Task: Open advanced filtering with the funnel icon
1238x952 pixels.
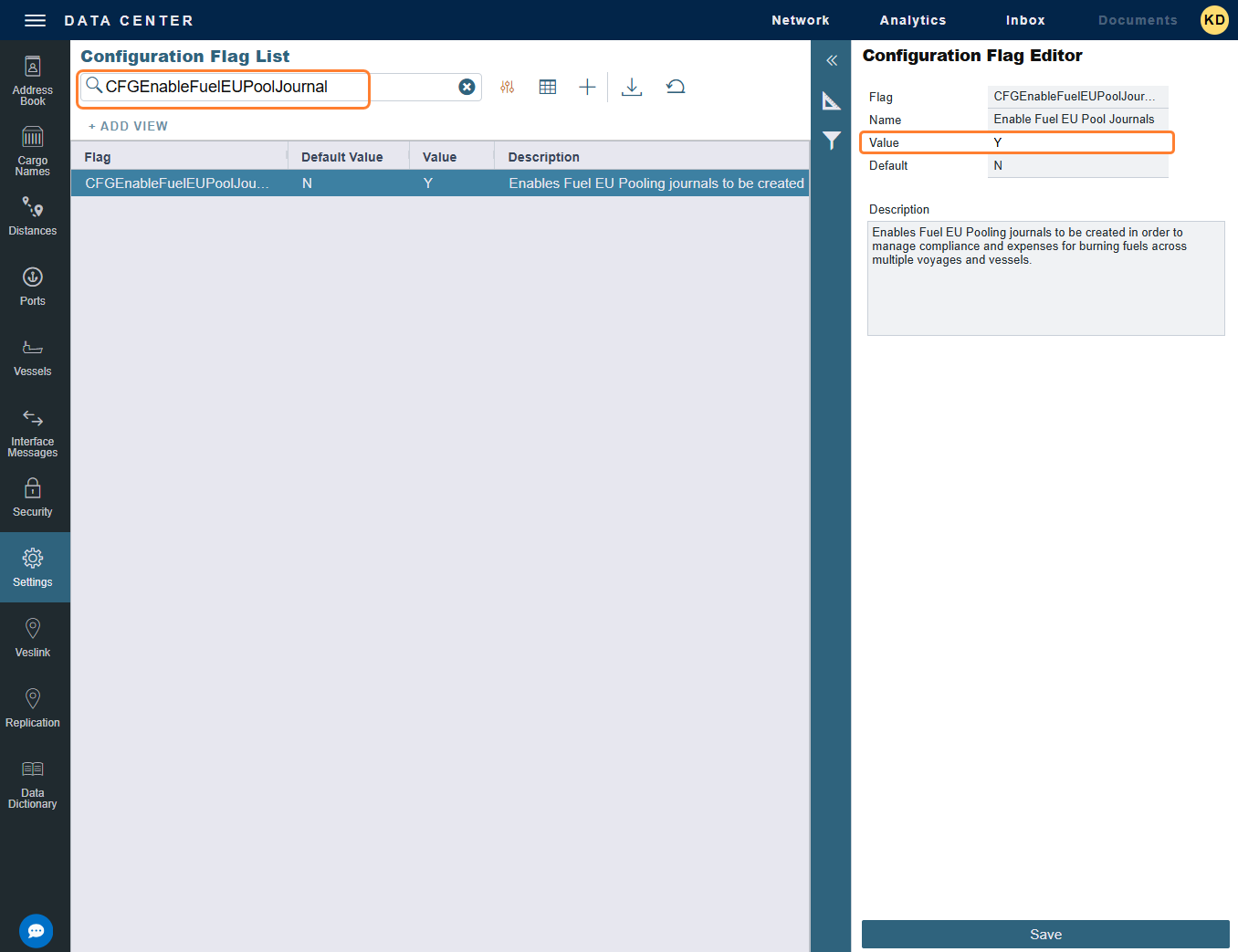Action: point(831,141)
